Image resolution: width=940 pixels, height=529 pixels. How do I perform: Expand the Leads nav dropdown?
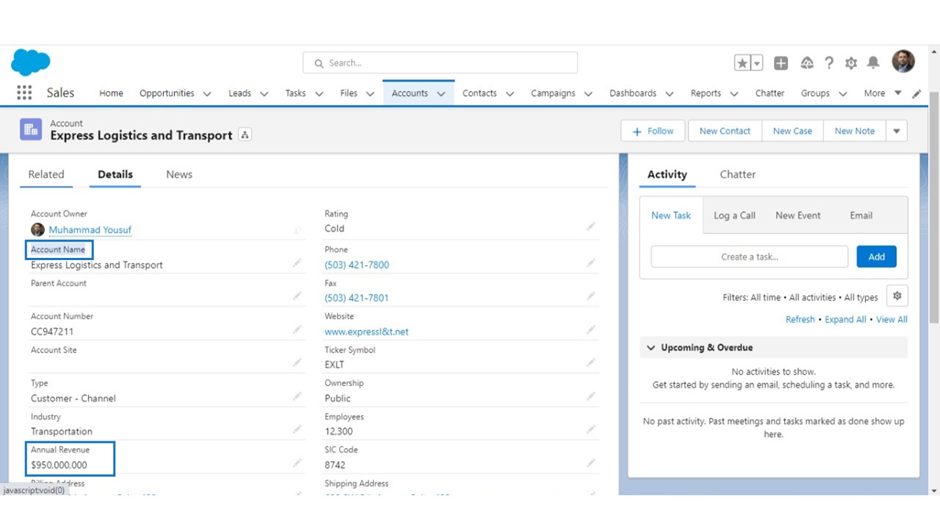[x=264, y=94]
